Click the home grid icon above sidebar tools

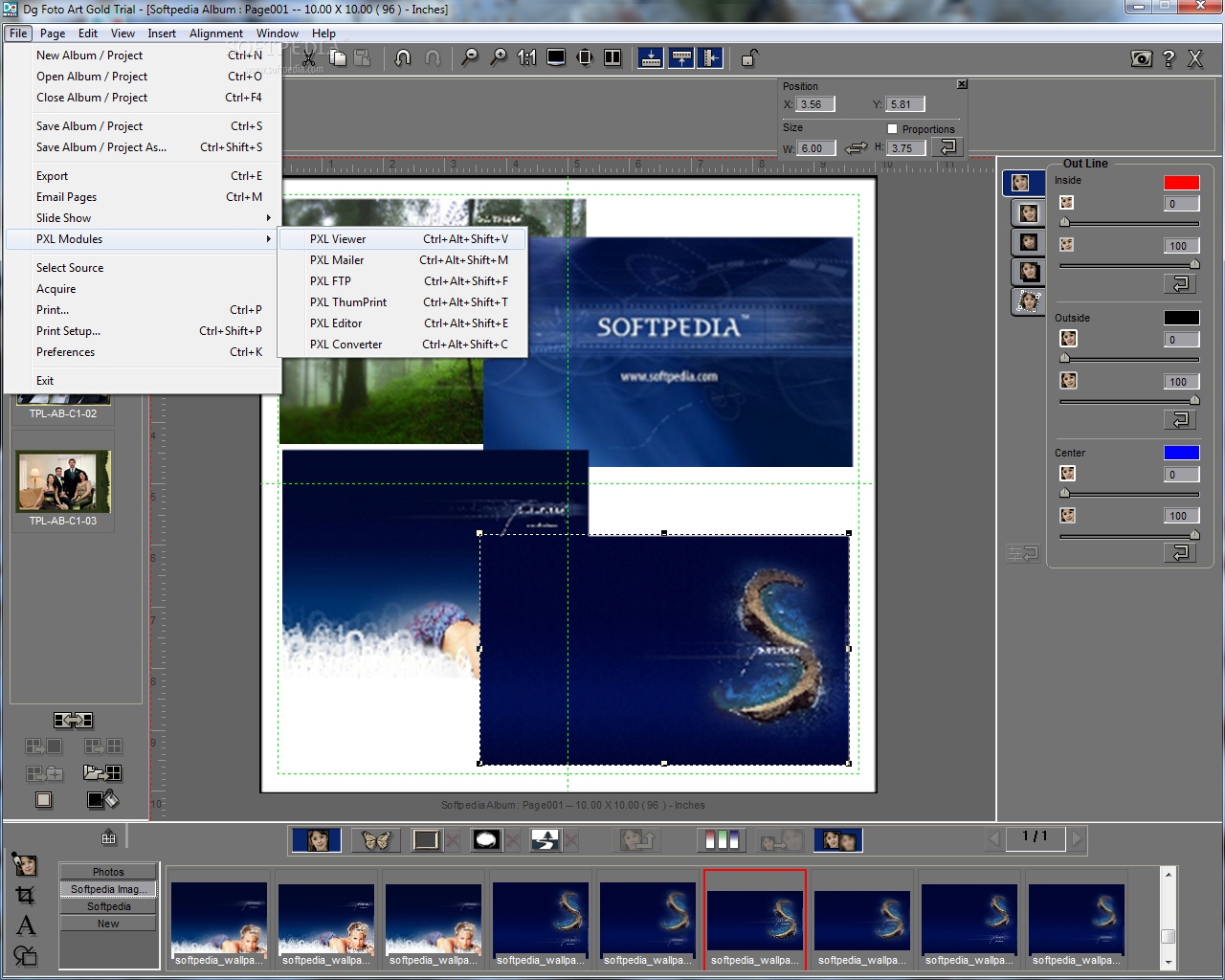click(108, 837)
